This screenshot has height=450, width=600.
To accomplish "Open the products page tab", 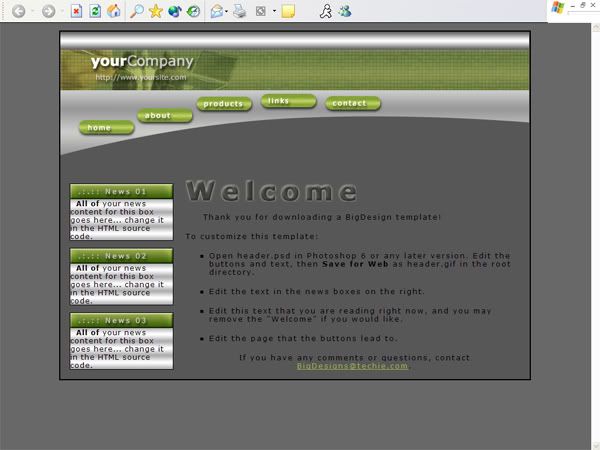I will tap(223, 104).
